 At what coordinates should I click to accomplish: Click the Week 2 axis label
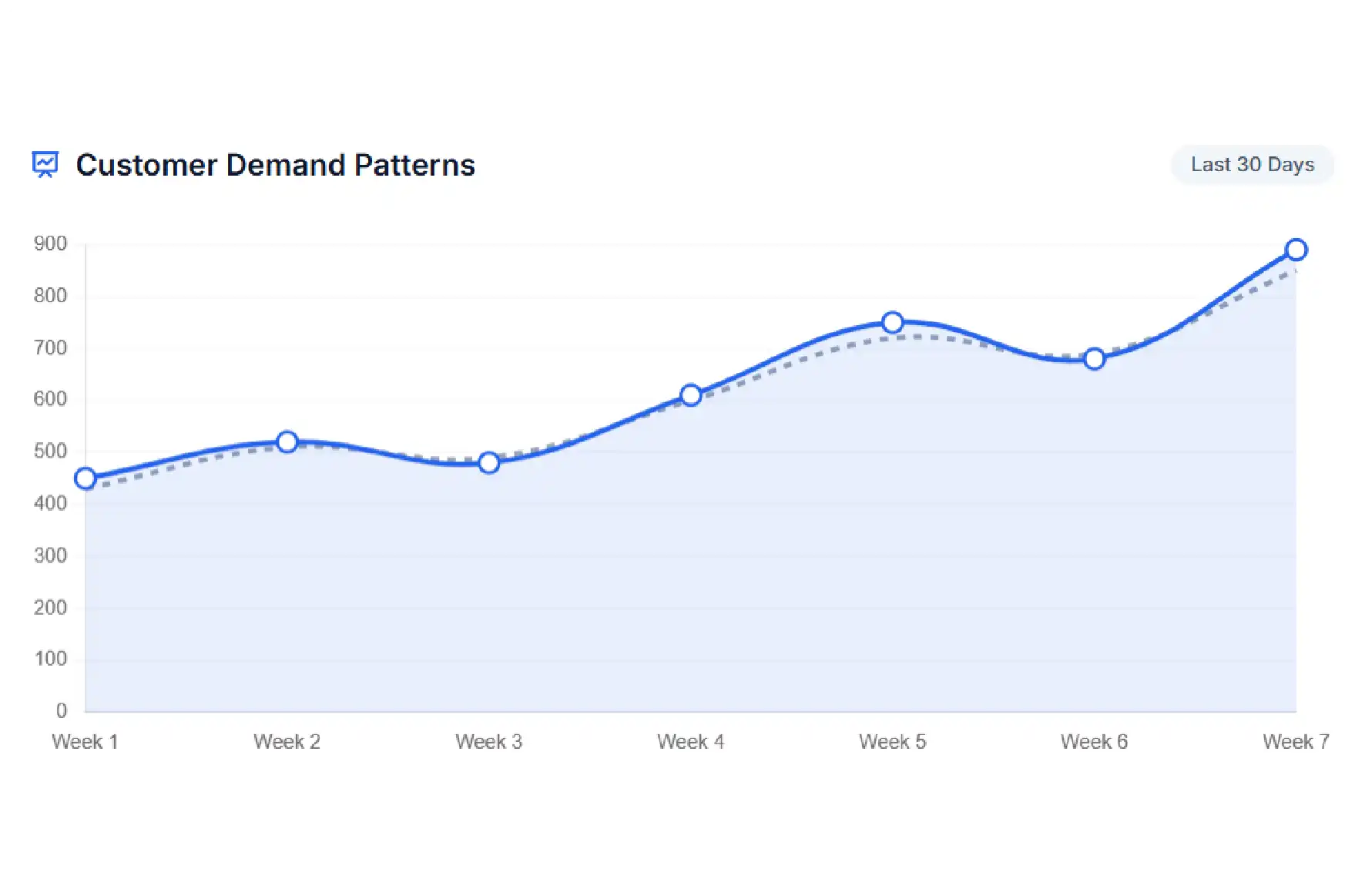(287, 741)
